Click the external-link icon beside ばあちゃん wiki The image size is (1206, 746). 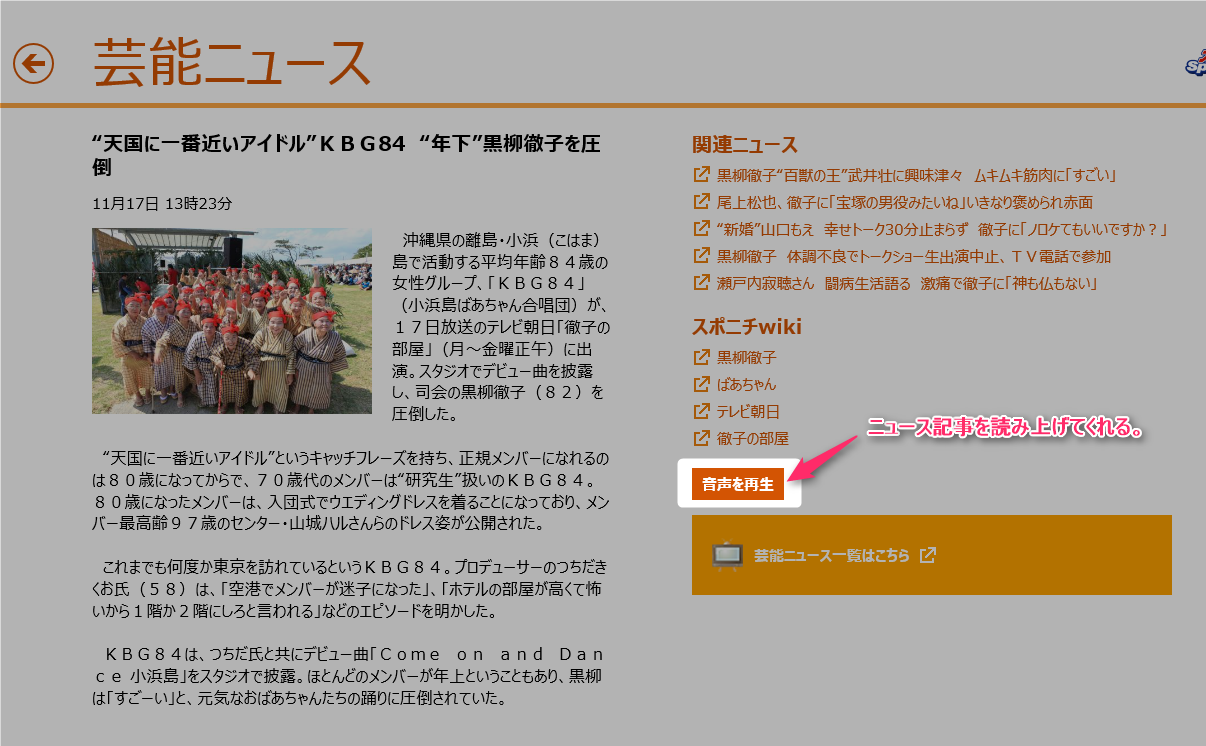coord(701,385)
